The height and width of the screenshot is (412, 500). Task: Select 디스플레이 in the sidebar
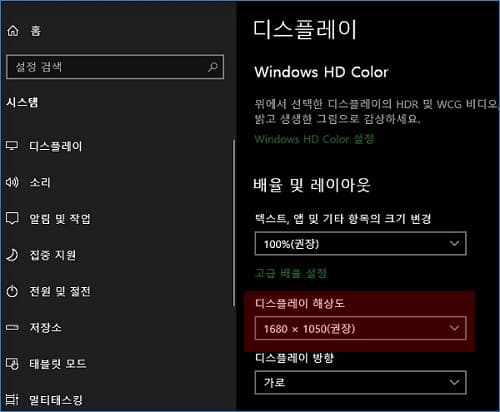click(56, 146)
